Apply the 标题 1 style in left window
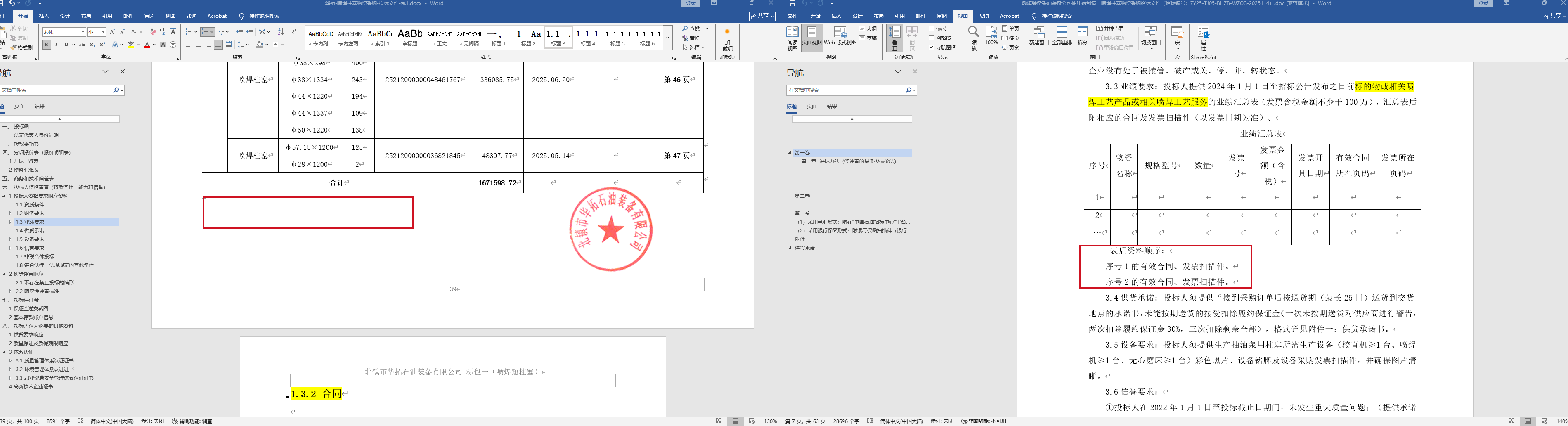The height and width of the screenshot is (426, 1568). click(x=499, y=38)
